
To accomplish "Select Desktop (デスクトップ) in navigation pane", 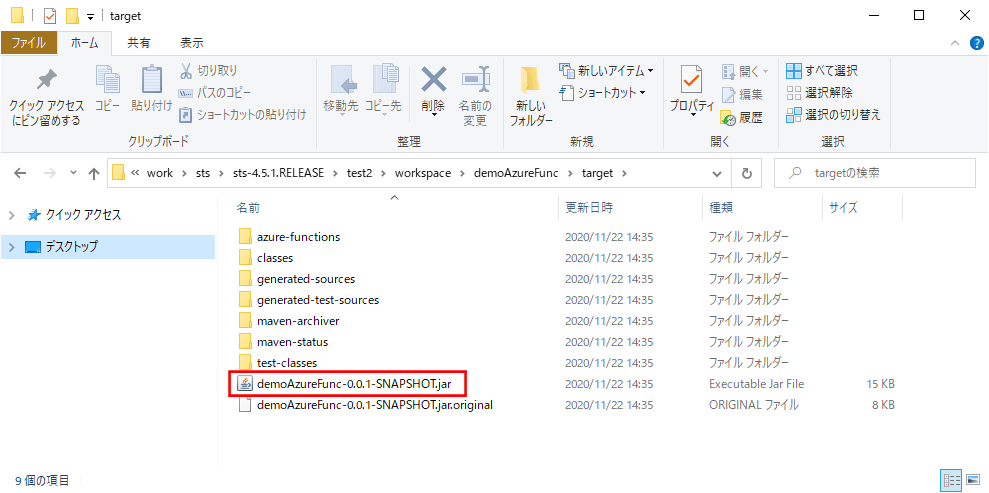I will [107, 246].
